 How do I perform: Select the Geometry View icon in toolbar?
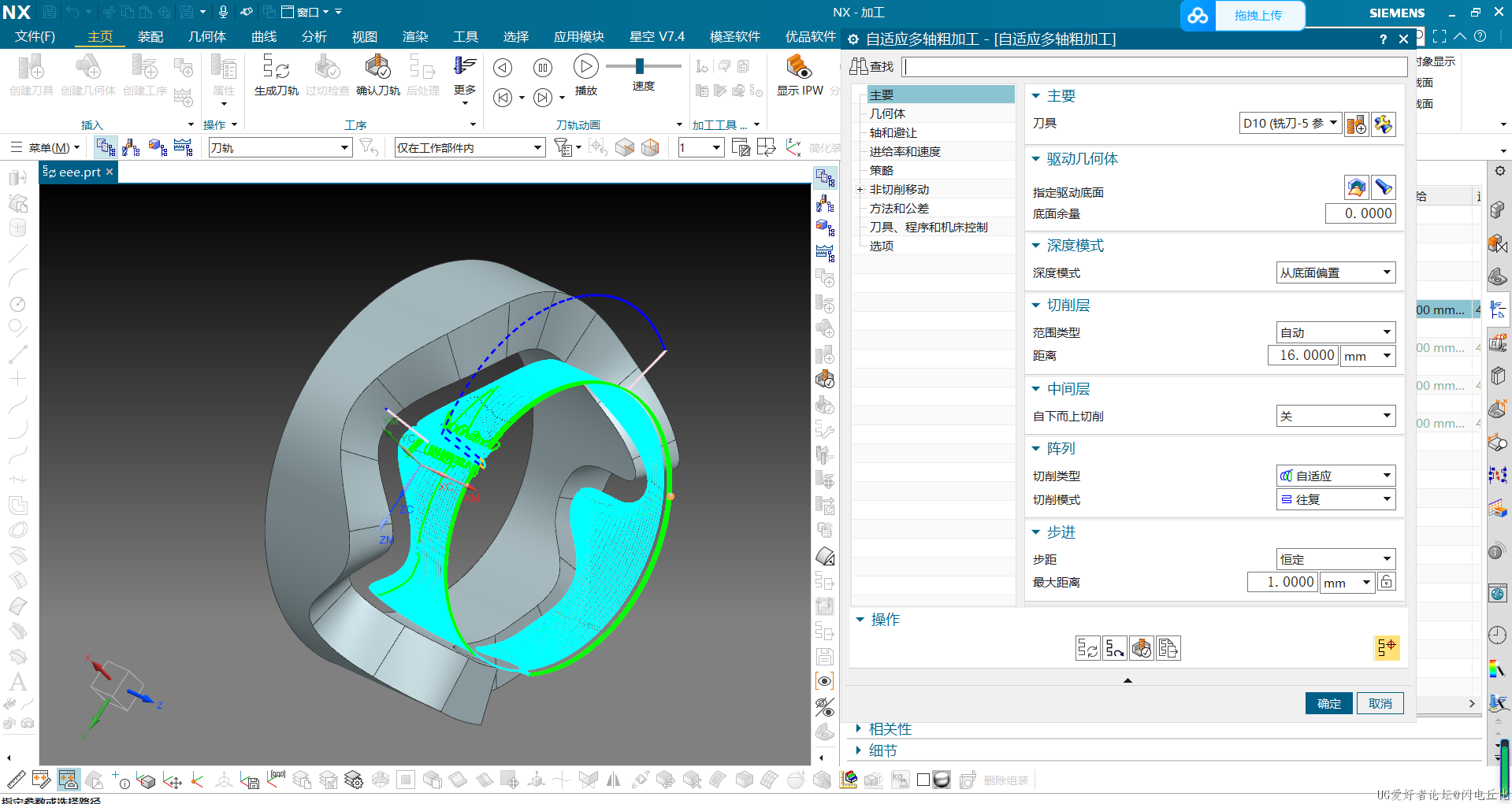158,147
